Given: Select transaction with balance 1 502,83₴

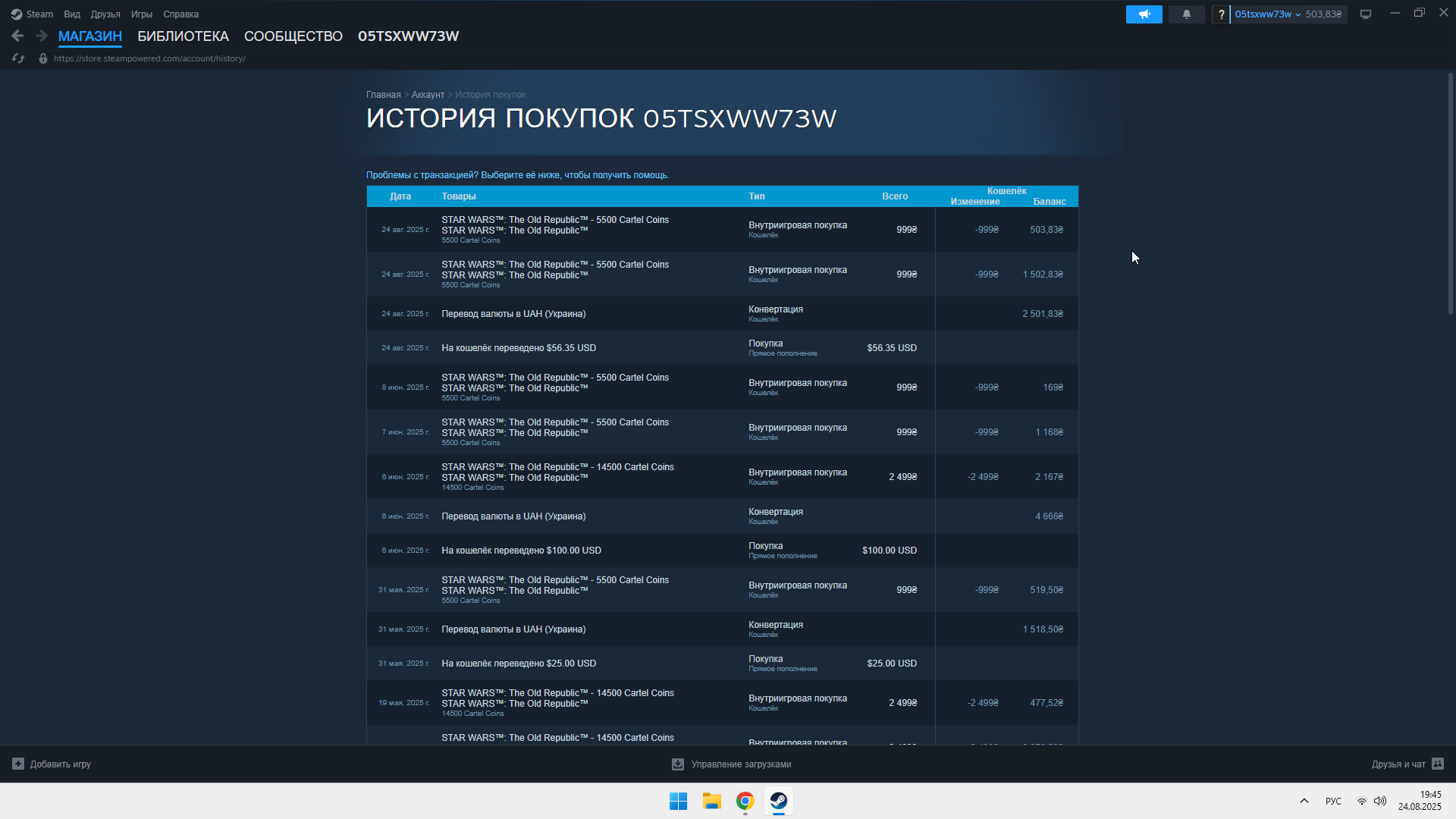Looking at the screenshot, I should point(722,275).
